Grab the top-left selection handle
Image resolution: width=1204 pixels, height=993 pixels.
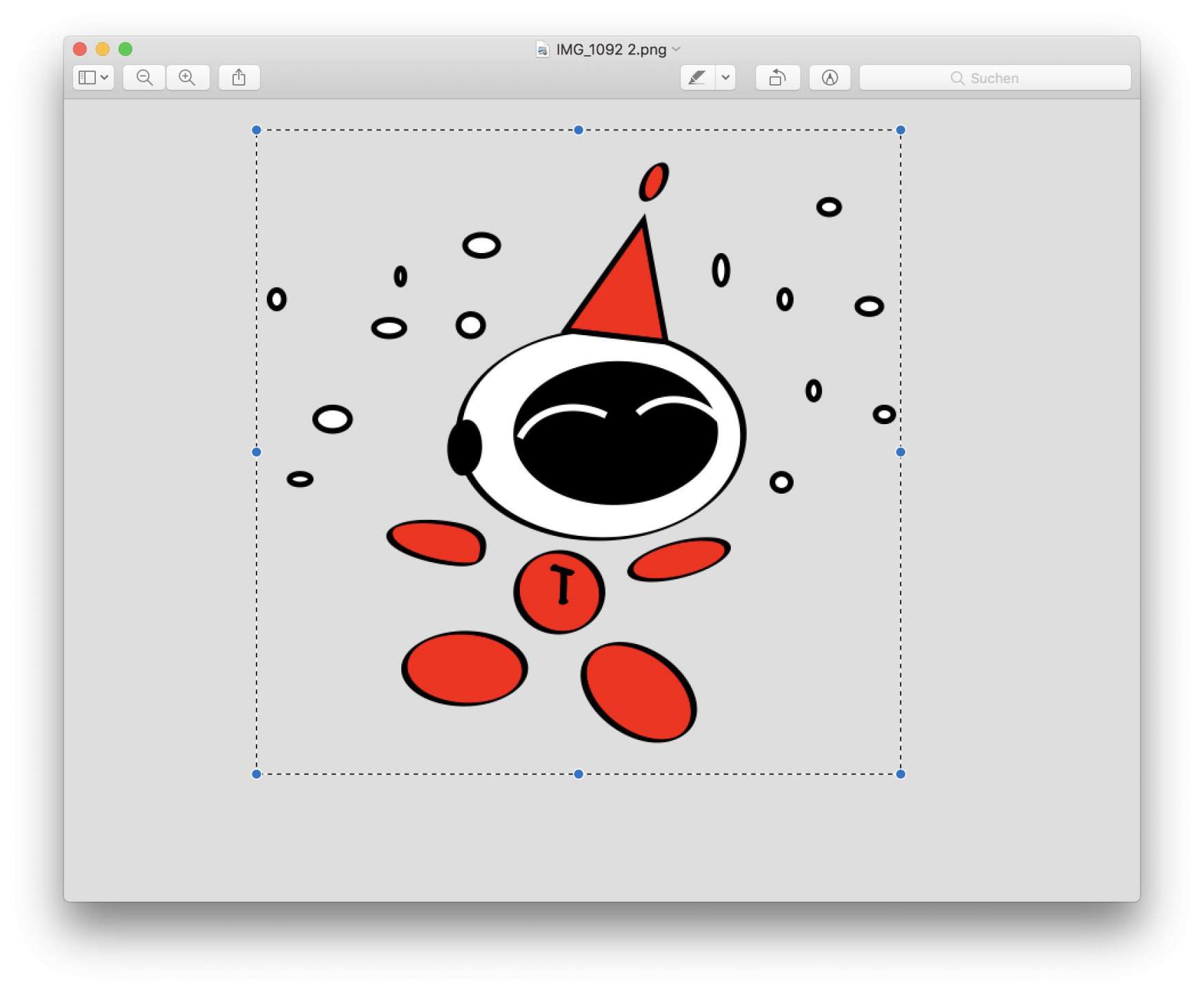pos(257,130)
